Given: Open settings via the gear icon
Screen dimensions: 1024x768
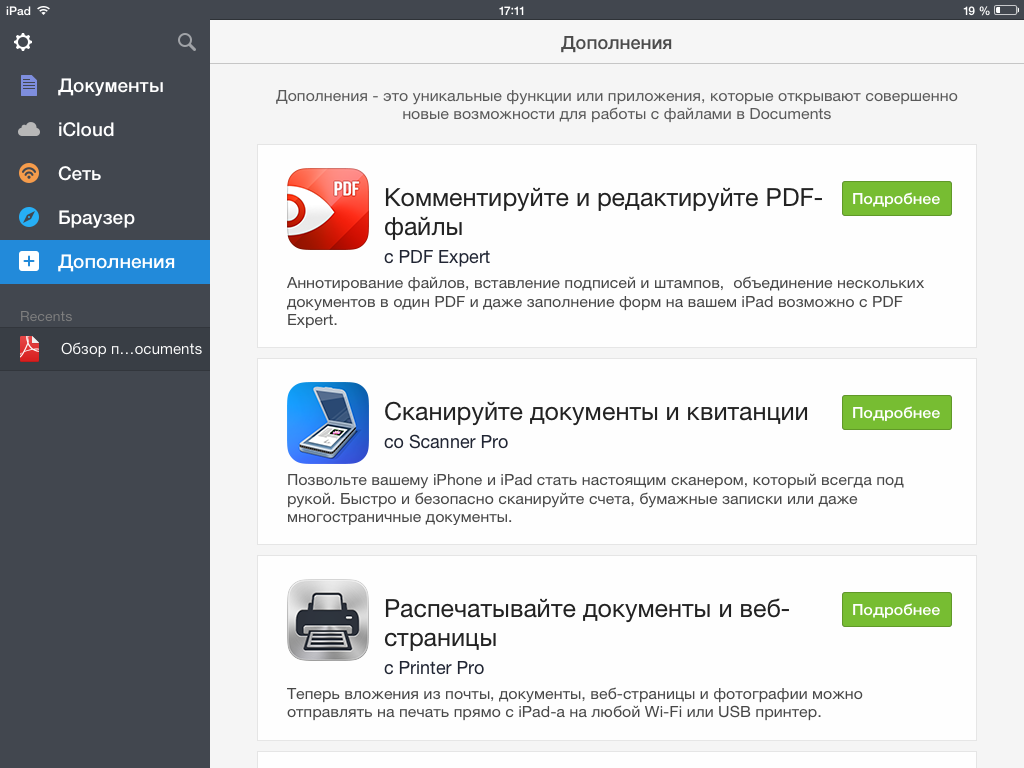Looking at the screenshot, I should [23, 42].
